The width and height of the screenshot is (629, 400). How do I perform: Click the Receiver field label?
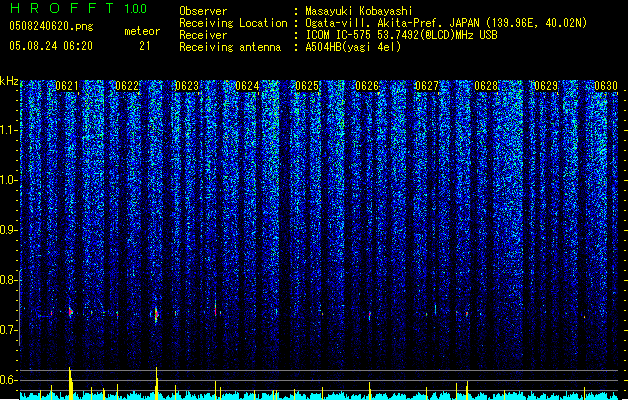[203, 35]
